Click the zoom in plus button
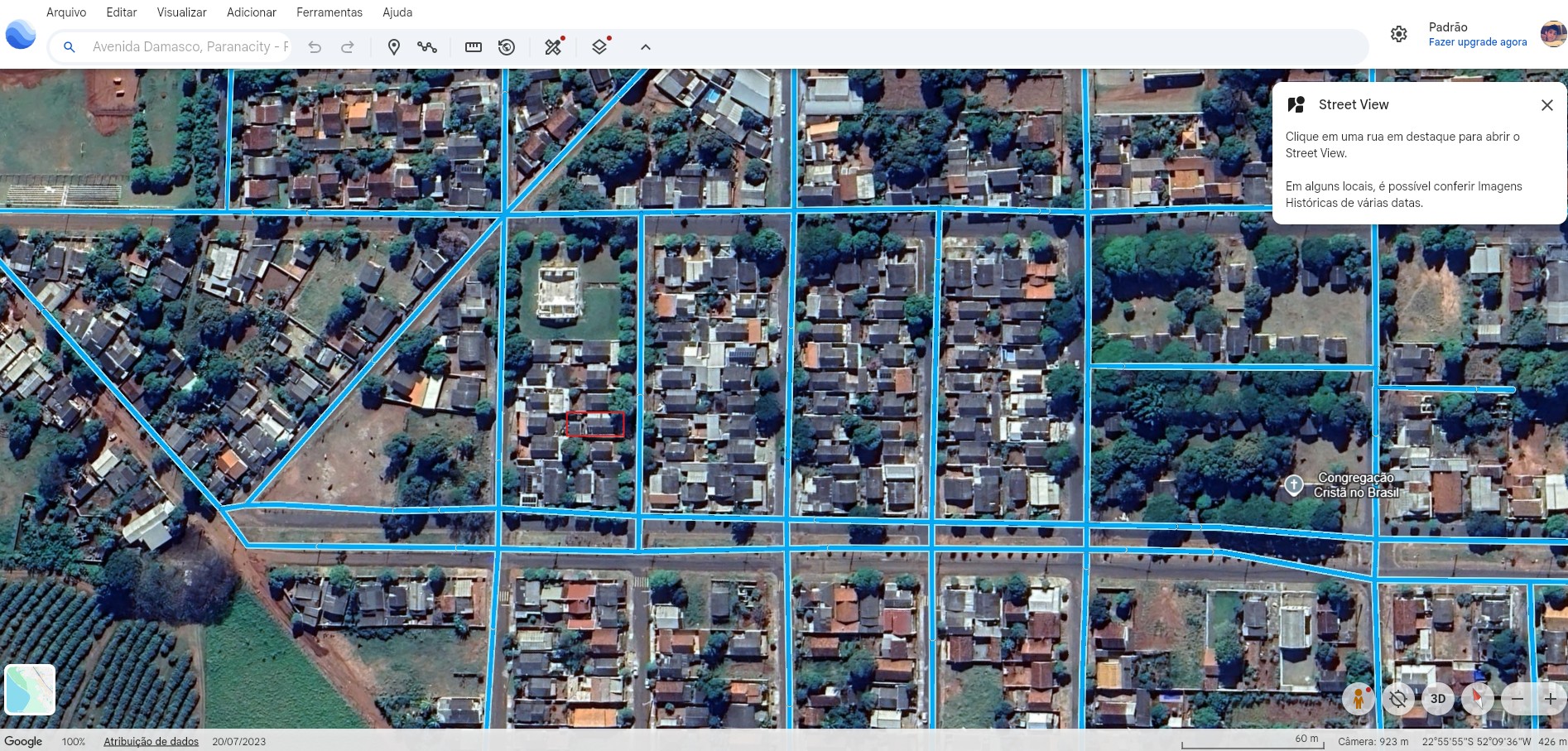The image size is (1568, 751). pyautogui.click(x=1550, y=699)
